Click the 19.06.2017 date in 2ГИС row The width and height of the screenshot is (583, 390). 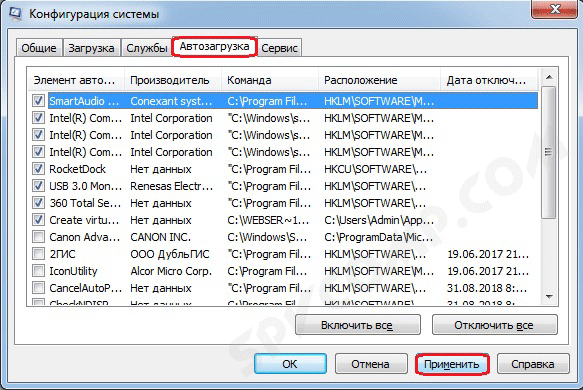click(x=488, y=254)
